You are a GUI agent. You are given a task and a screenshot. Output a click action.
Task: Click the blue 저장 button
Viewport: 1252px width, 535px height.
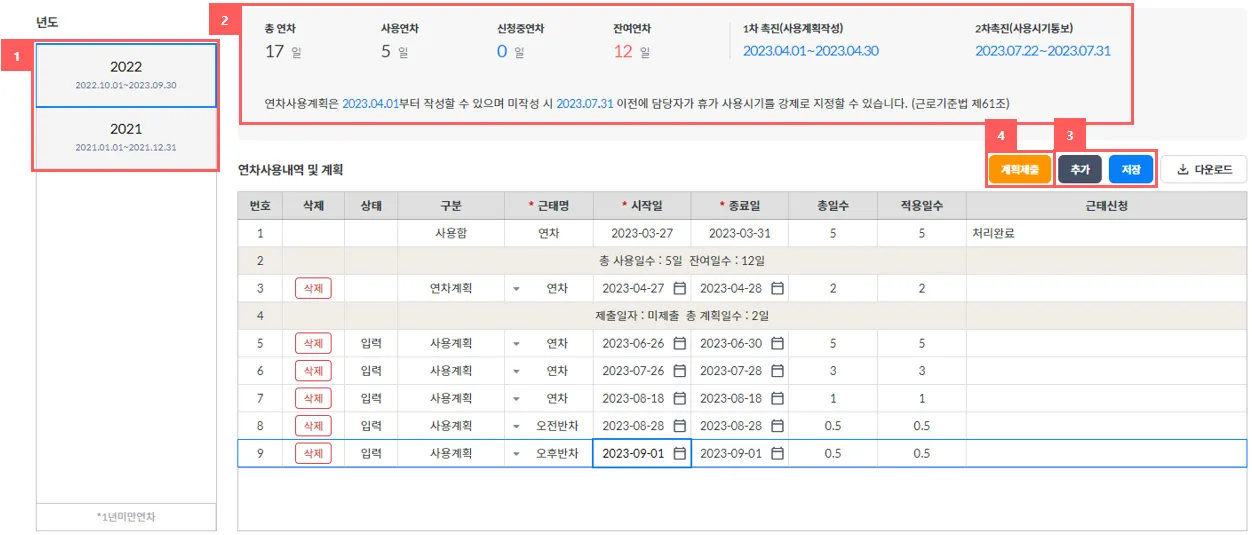[1131, 170]
